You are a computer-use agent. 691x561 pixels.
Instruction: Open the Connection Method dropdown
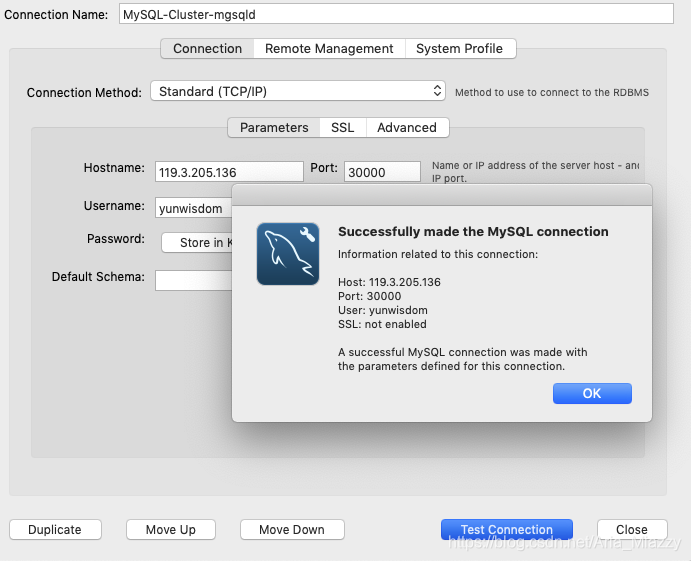[298, 91]
